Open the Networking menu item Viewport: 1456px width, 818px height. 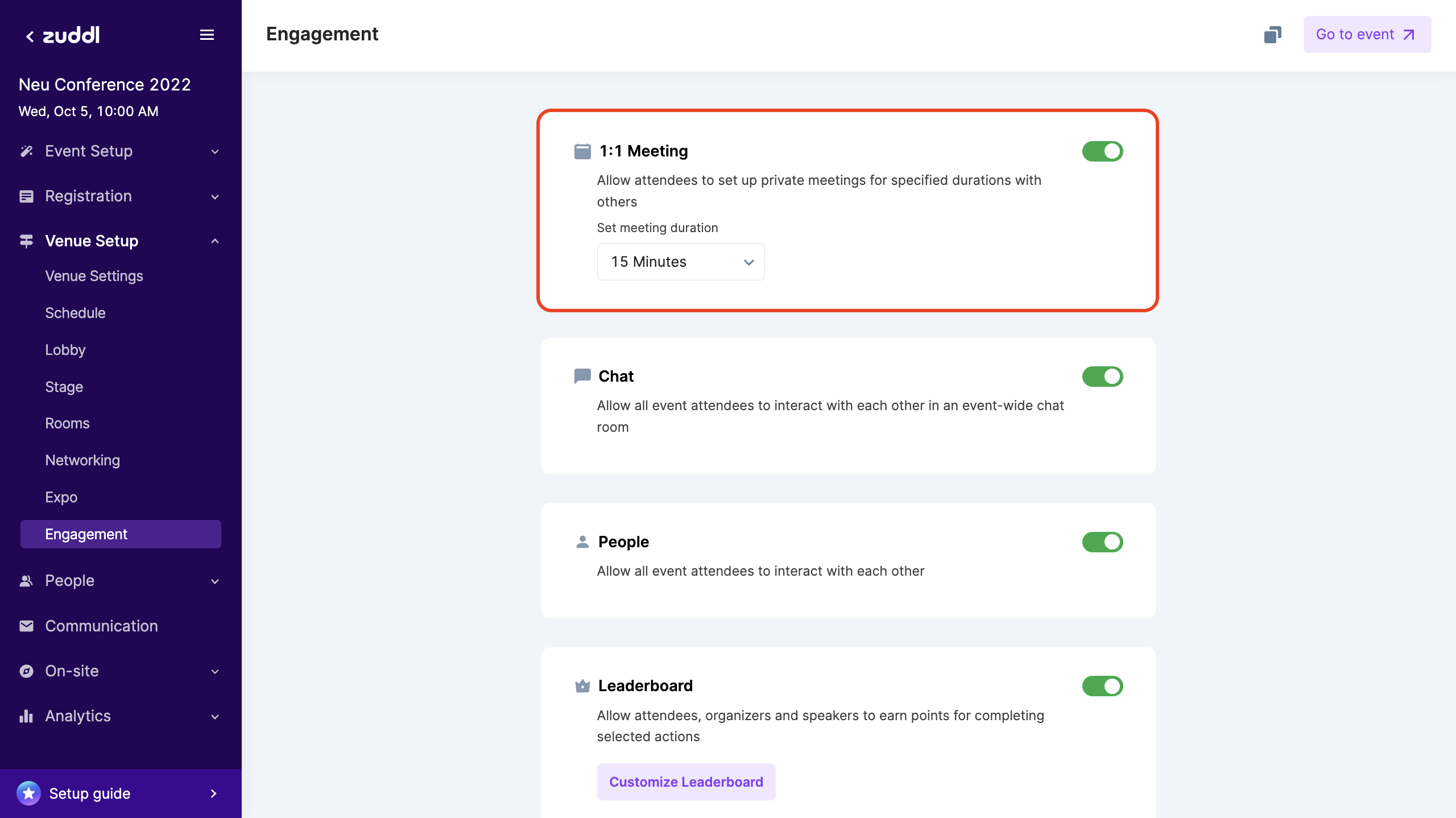tap(82, 460)
